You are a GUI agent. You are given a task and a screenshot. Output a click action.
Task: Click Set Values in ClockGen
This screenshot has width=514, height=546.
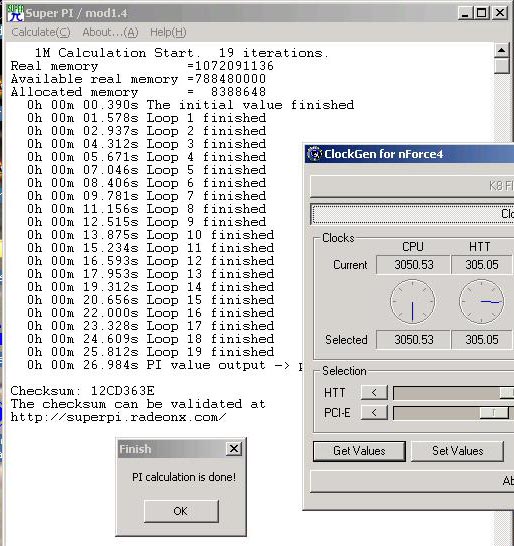click(x=457, y=451)
